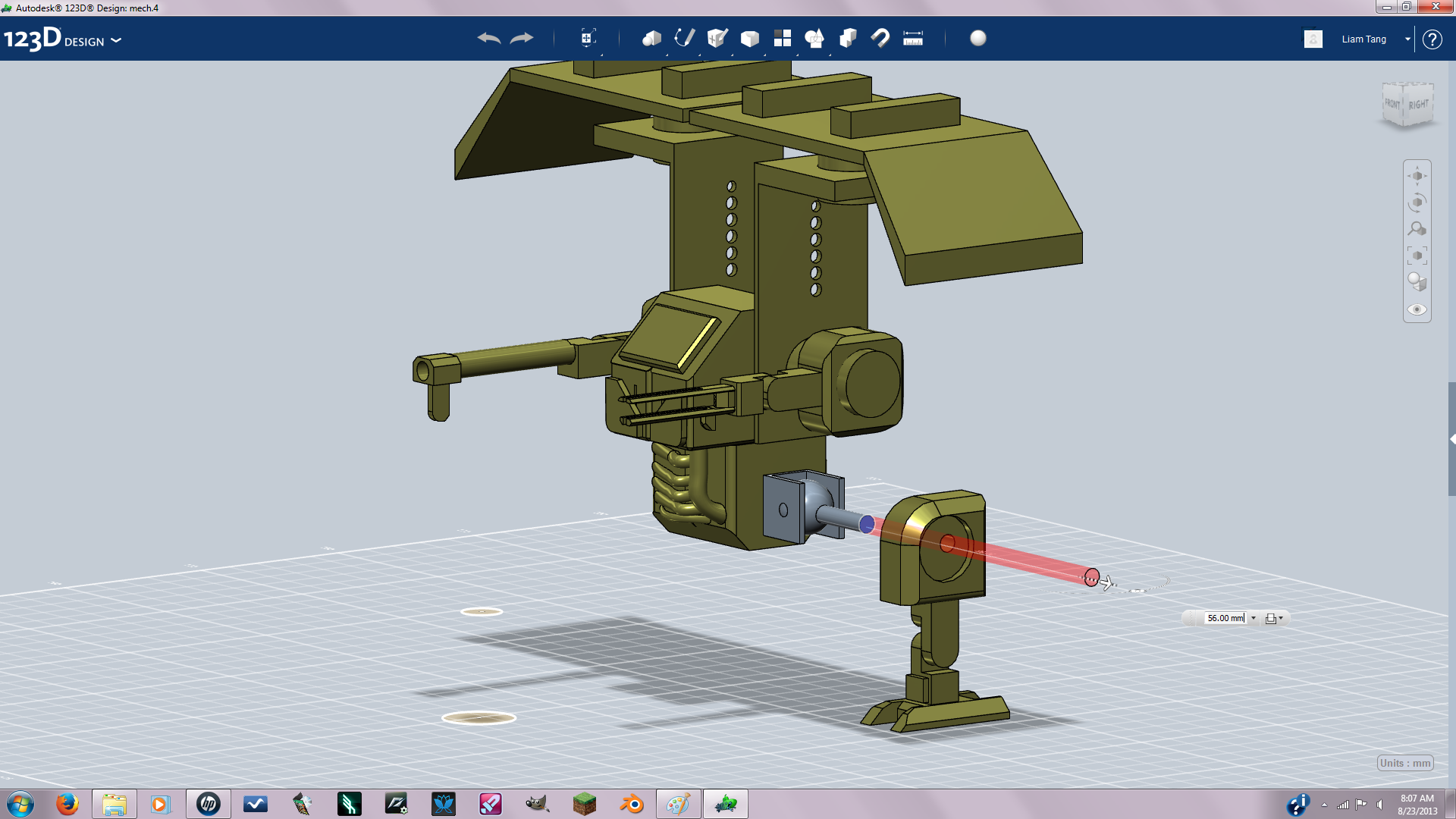Open the visual style cube option
Screen dimensions: 1456x819
[x=1417, y=282]
